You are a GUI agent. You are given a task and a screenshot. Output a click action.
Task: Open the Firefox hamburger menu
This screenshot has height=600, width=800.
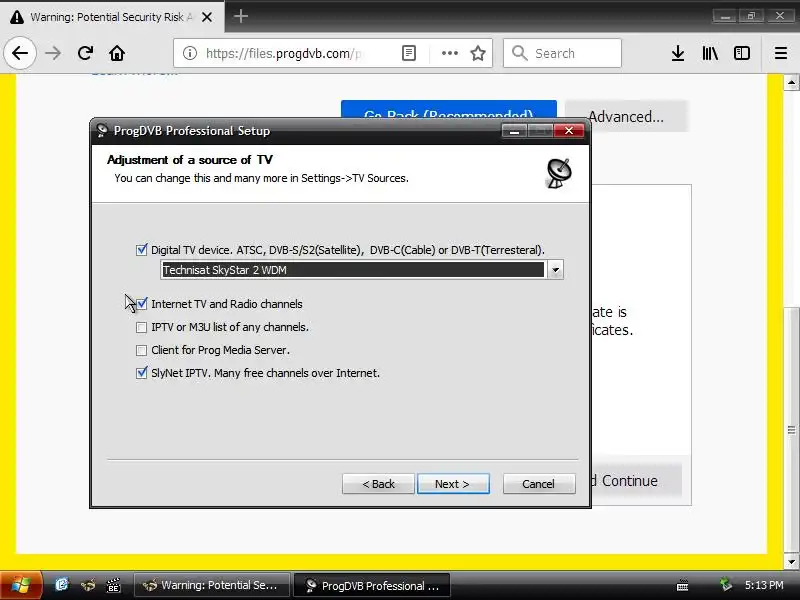[781, 53]
